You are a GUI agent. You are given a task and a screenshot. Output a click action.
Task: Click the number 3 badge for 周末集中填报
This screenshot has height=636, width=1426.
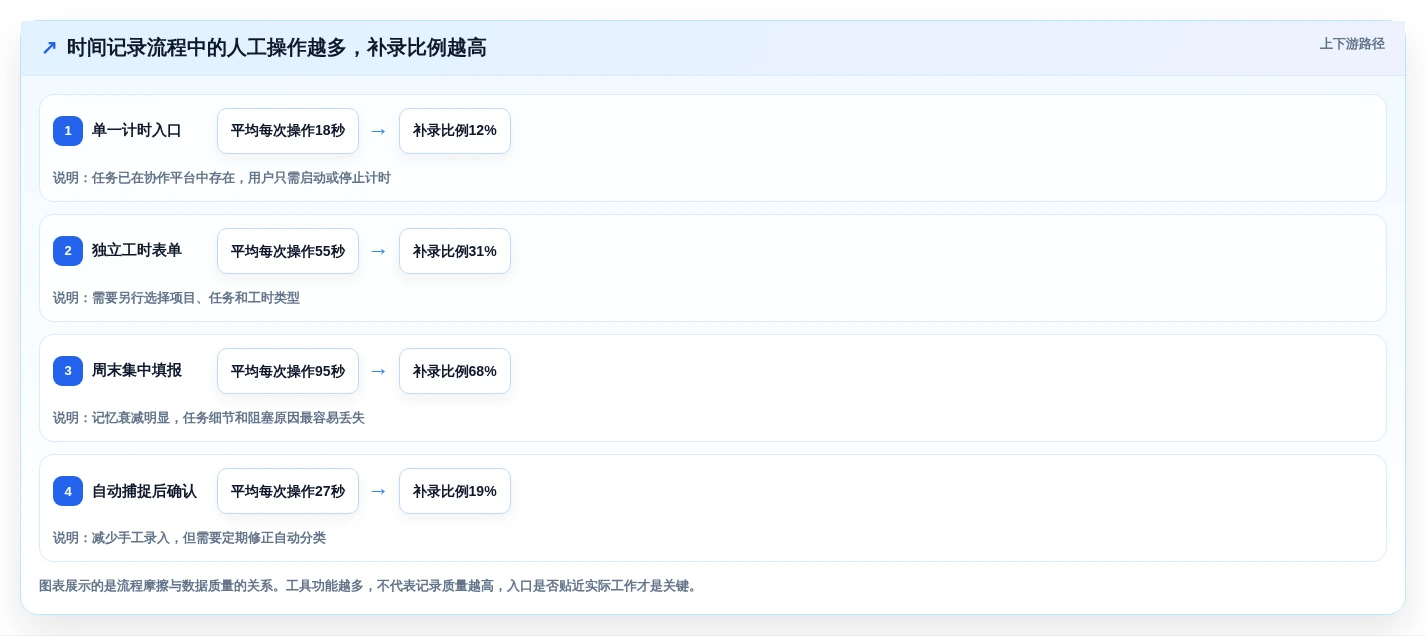click(68, 371)
